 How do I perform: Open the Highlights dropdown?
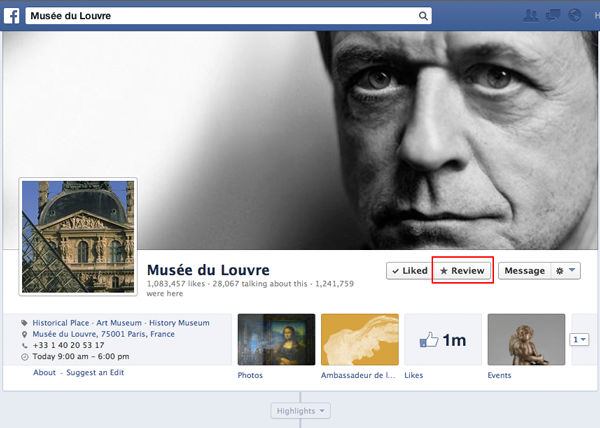tap(300, 411)
